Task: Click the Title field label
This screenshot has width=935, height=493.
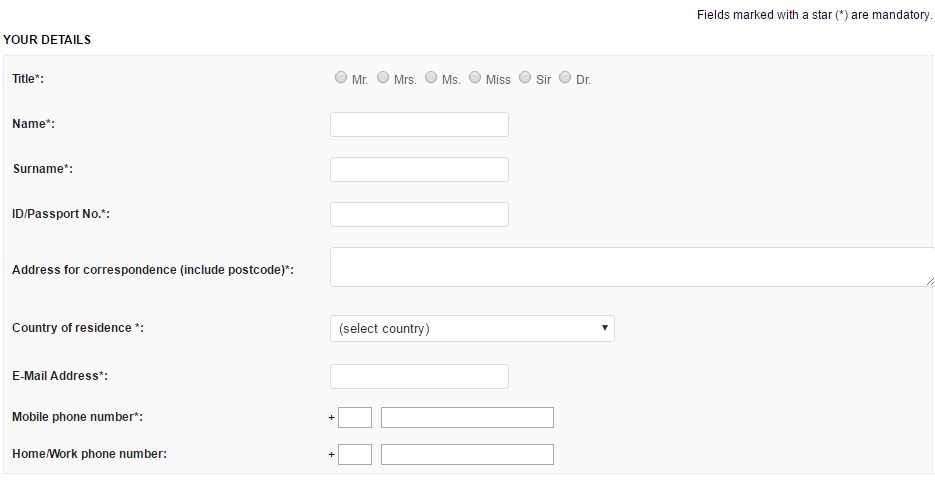Action: pos(28,79)
